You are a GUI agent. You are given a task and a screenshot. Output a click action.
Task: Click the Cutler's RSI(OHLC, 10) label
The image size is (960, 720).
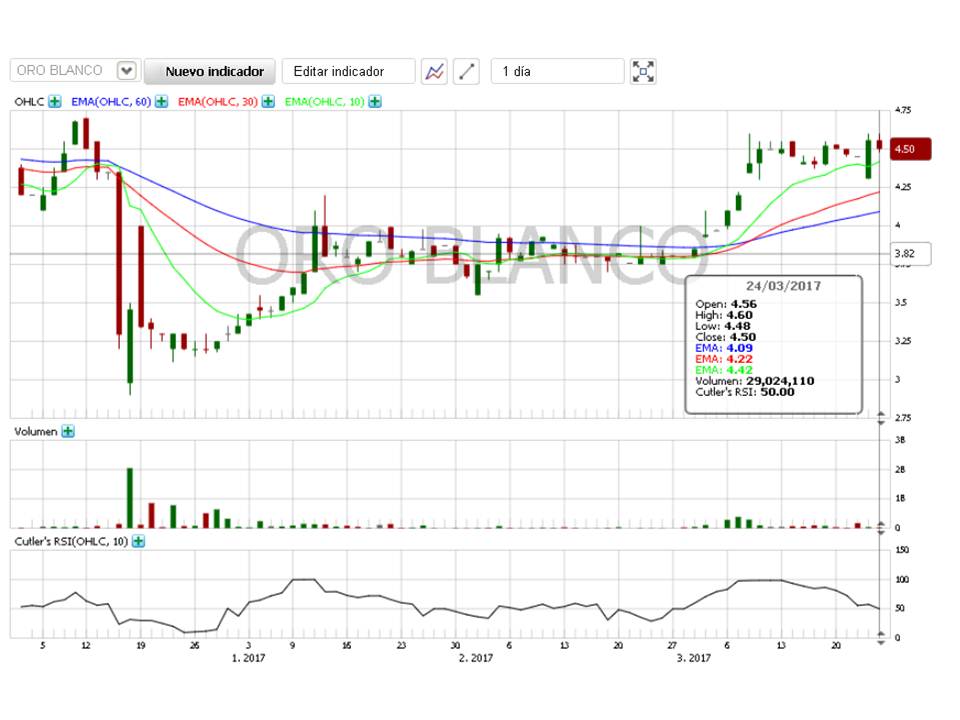click(x=71, y=541)
